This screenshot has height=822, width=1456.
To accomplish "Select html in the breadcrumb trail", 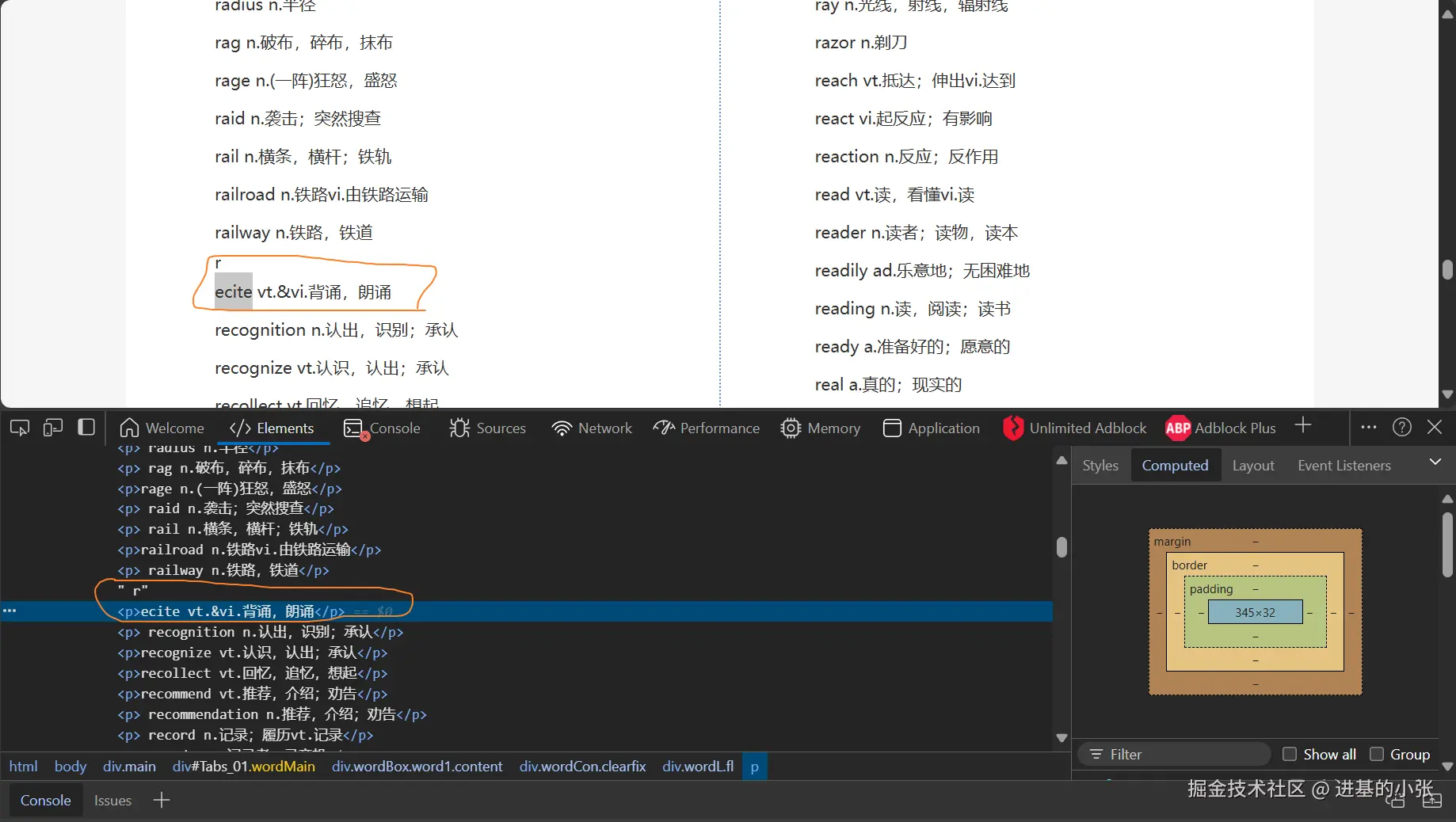I will (x=23, y=766).
